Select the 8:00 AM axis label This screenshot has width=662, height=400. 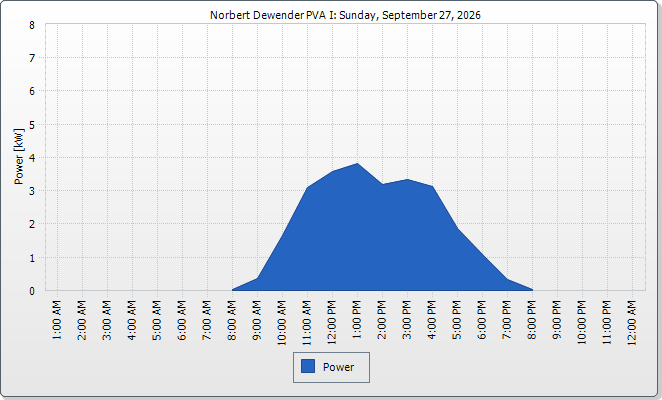pyautogui.click(x=232, y=320)
